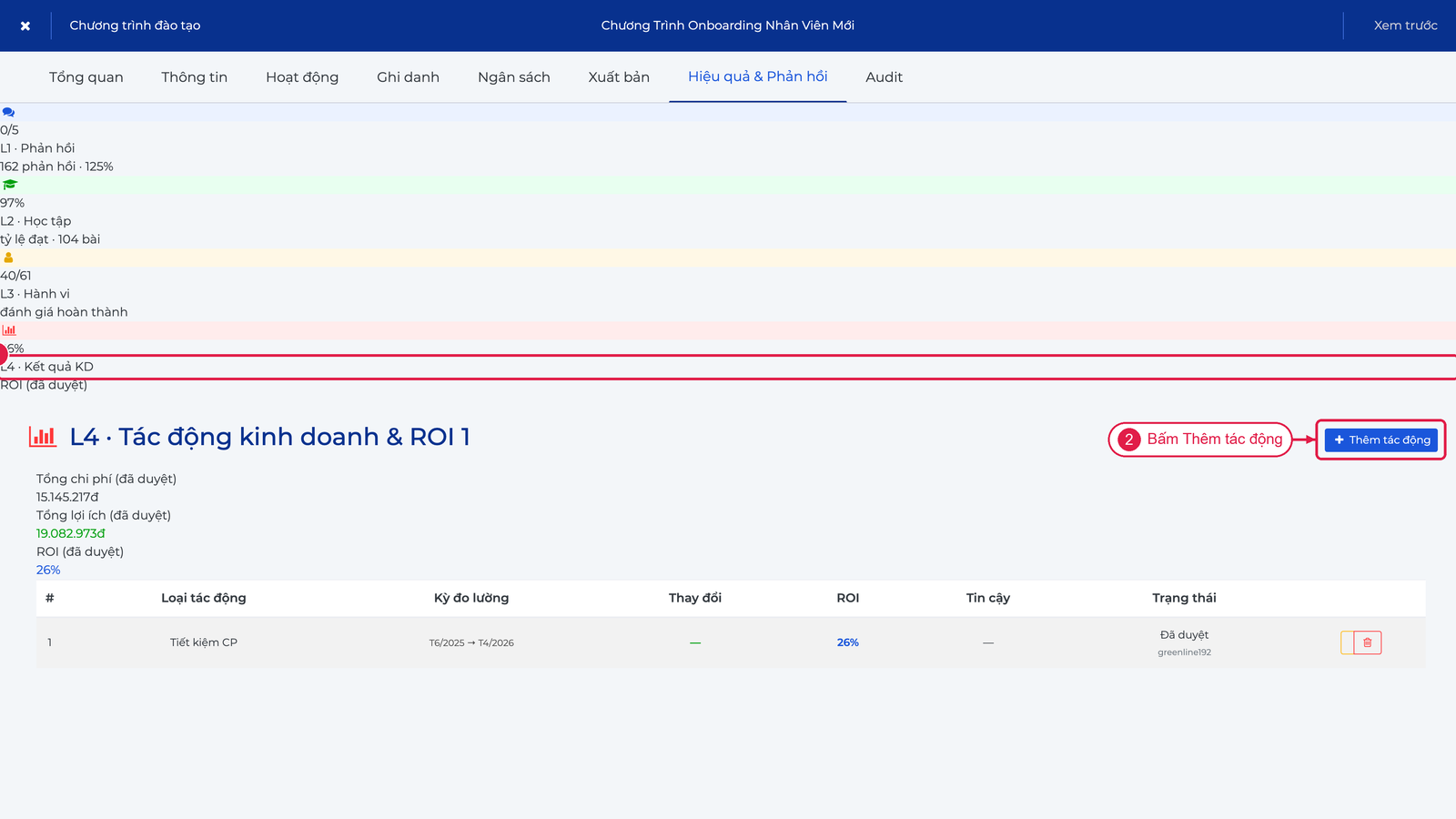Viewport: 1456px width, 819px height.
Task: Click the L1 Phản hồi chat bubble icon
Action: coord(8,112)
